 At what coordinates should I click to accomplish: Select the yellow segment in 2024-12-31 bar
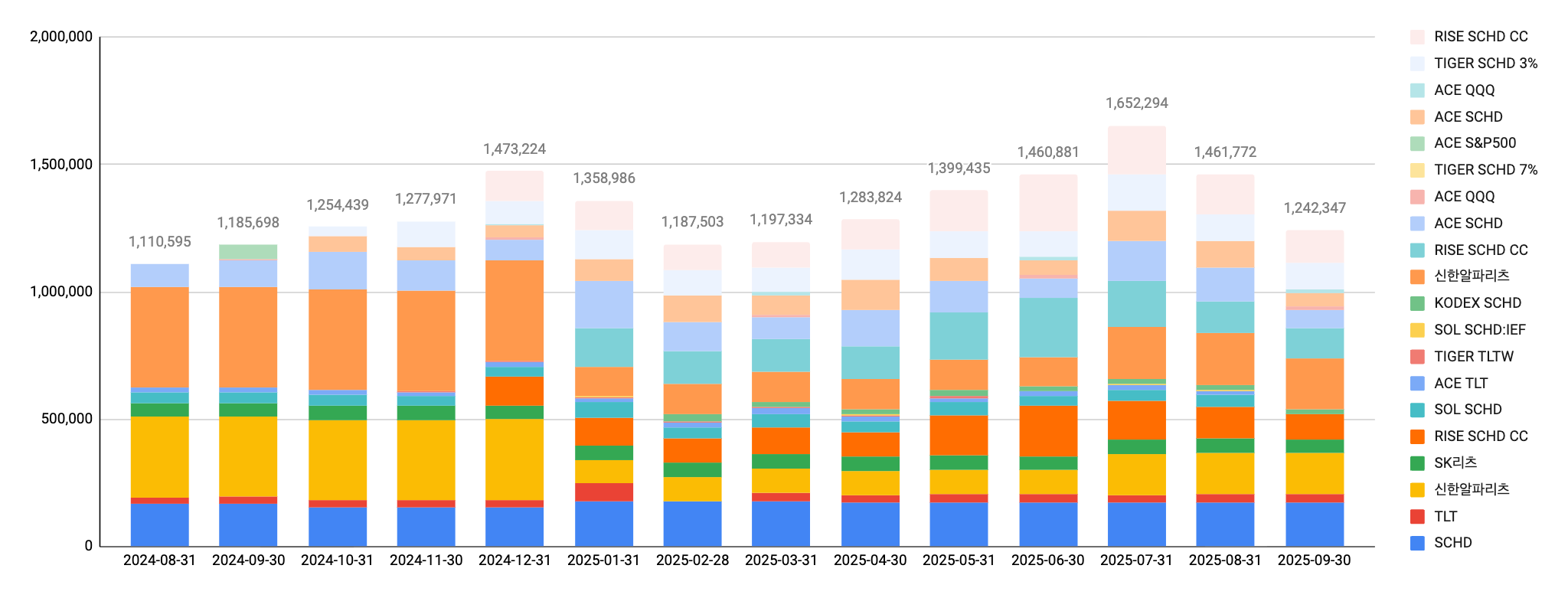[x=514, y=459]
